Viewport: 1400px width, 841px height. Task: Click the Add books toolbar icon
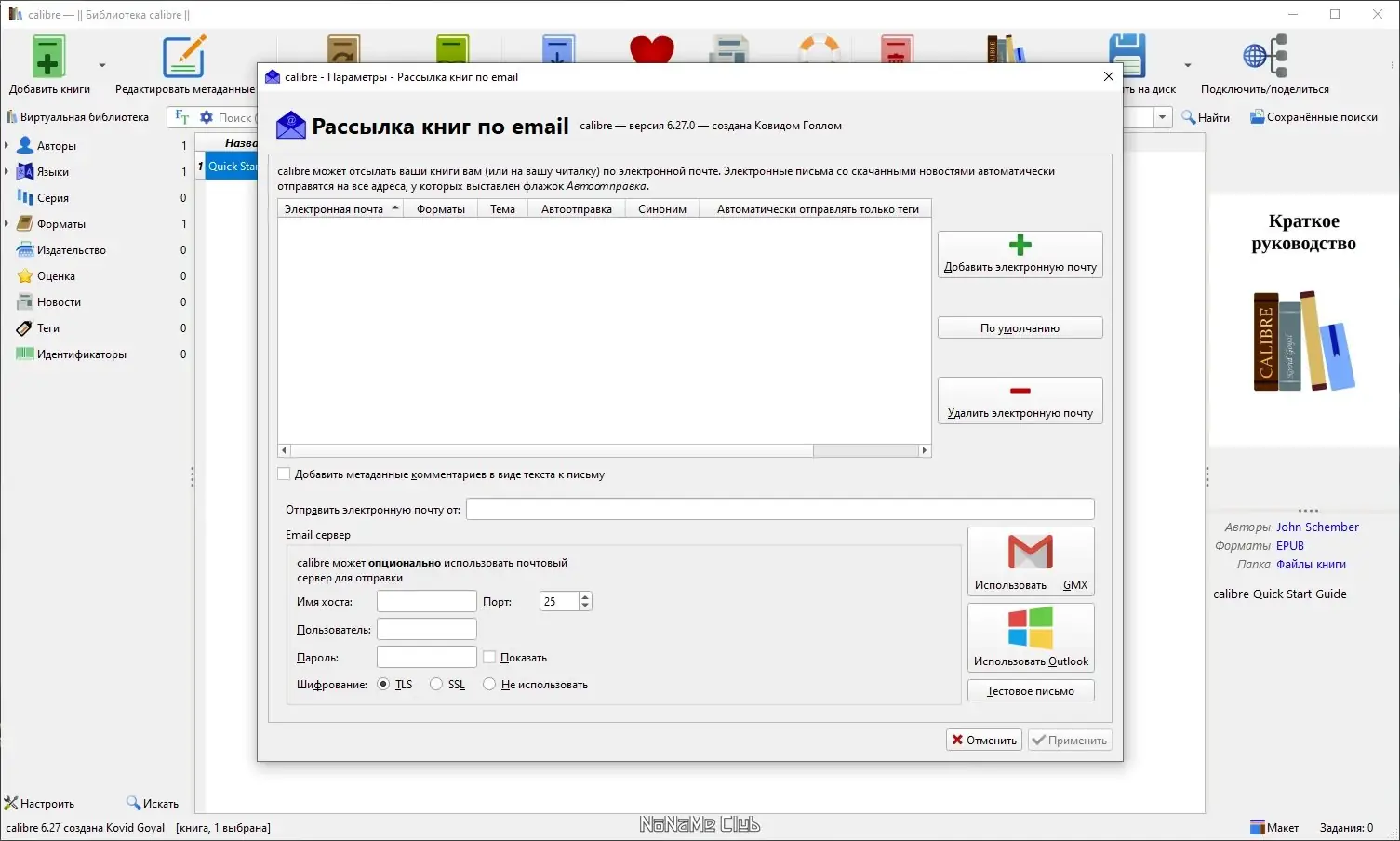click(x=48, y=57)
